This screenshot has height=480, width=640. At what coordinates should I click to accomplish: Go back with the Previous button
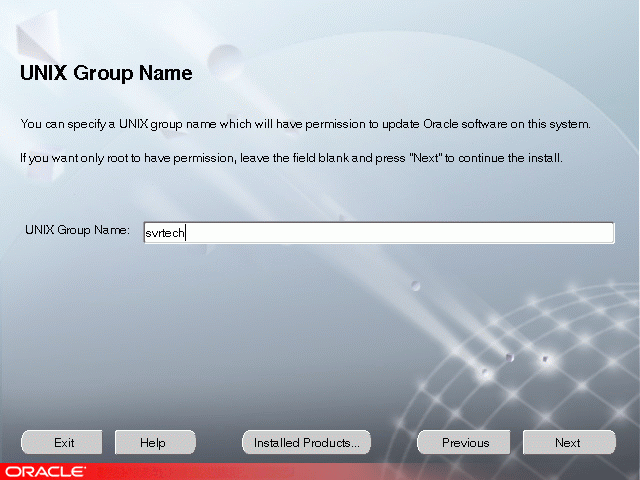[464, 442]
